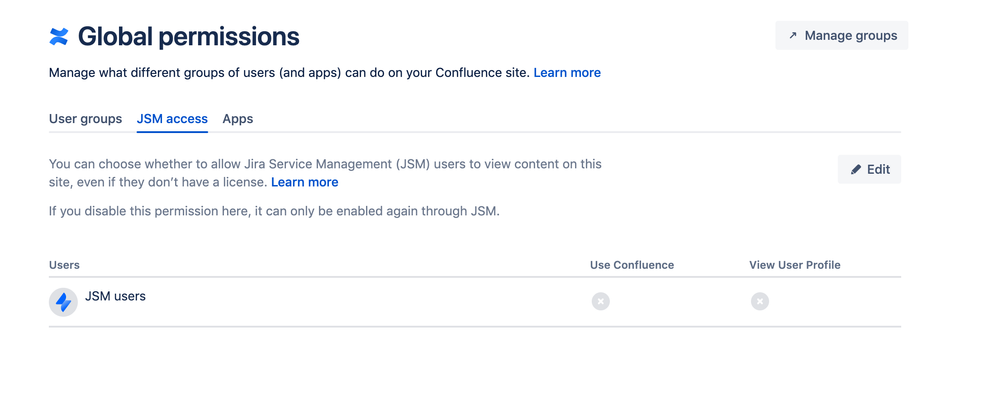
Task: Click the Users column header
Action: 64,265
